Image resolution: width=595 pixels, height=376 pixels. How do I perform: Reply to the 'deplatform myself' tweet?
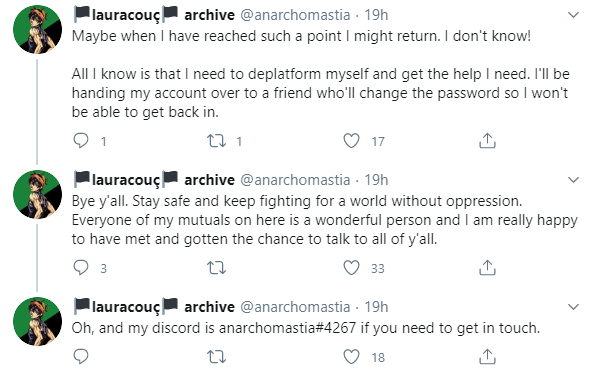click(81, 141)
